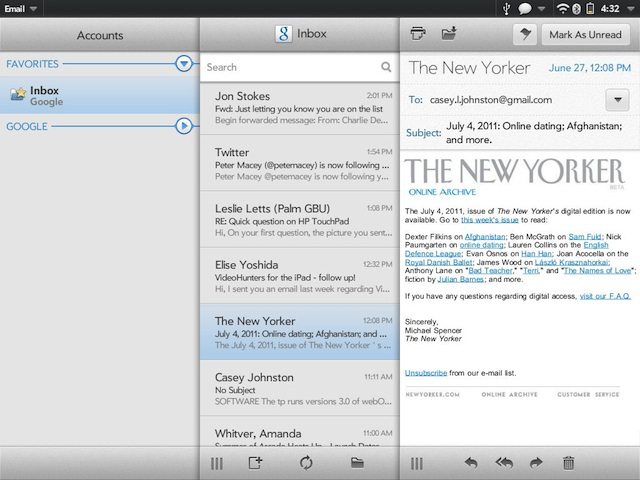Click the clock showing 4:32

pos(610,9)
